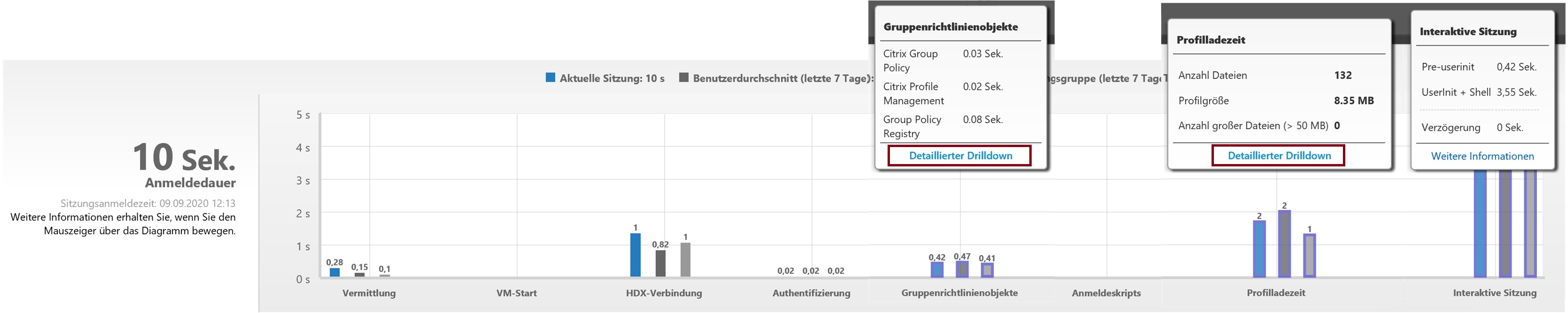The width and height of the screenshot is (1568, 313).
Task: Click the Vermittlung axis label
Action: click(369, 293)
